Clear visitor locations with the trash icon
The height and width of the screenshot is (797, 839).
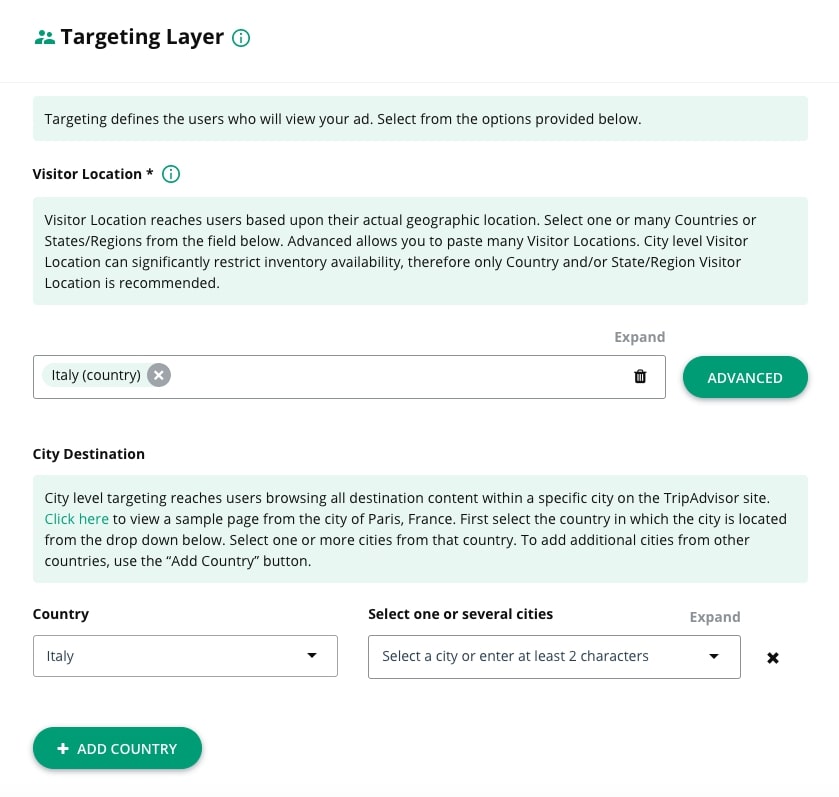point(640,376)
